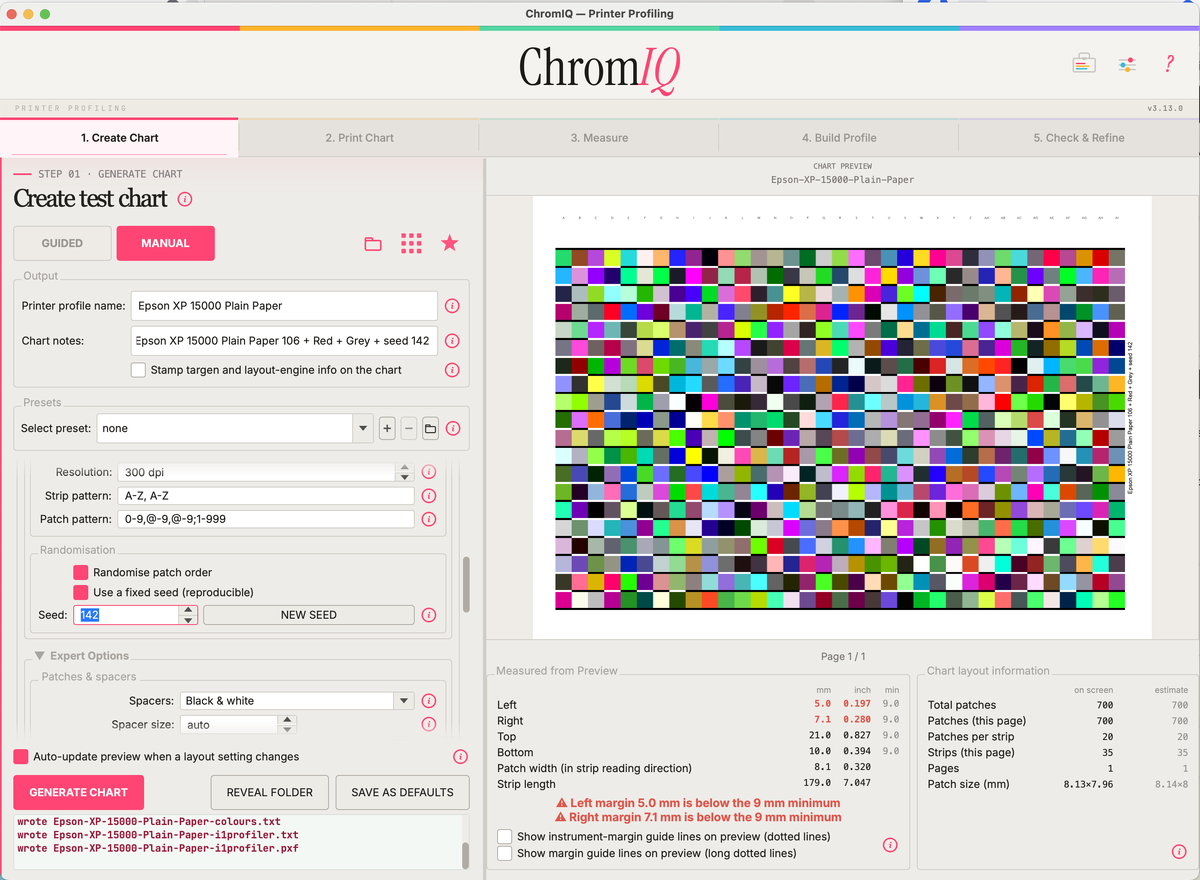Toggle Randomise patch order checkbox
Viewport: 1200px width, 880px height.
pos(81,572)
